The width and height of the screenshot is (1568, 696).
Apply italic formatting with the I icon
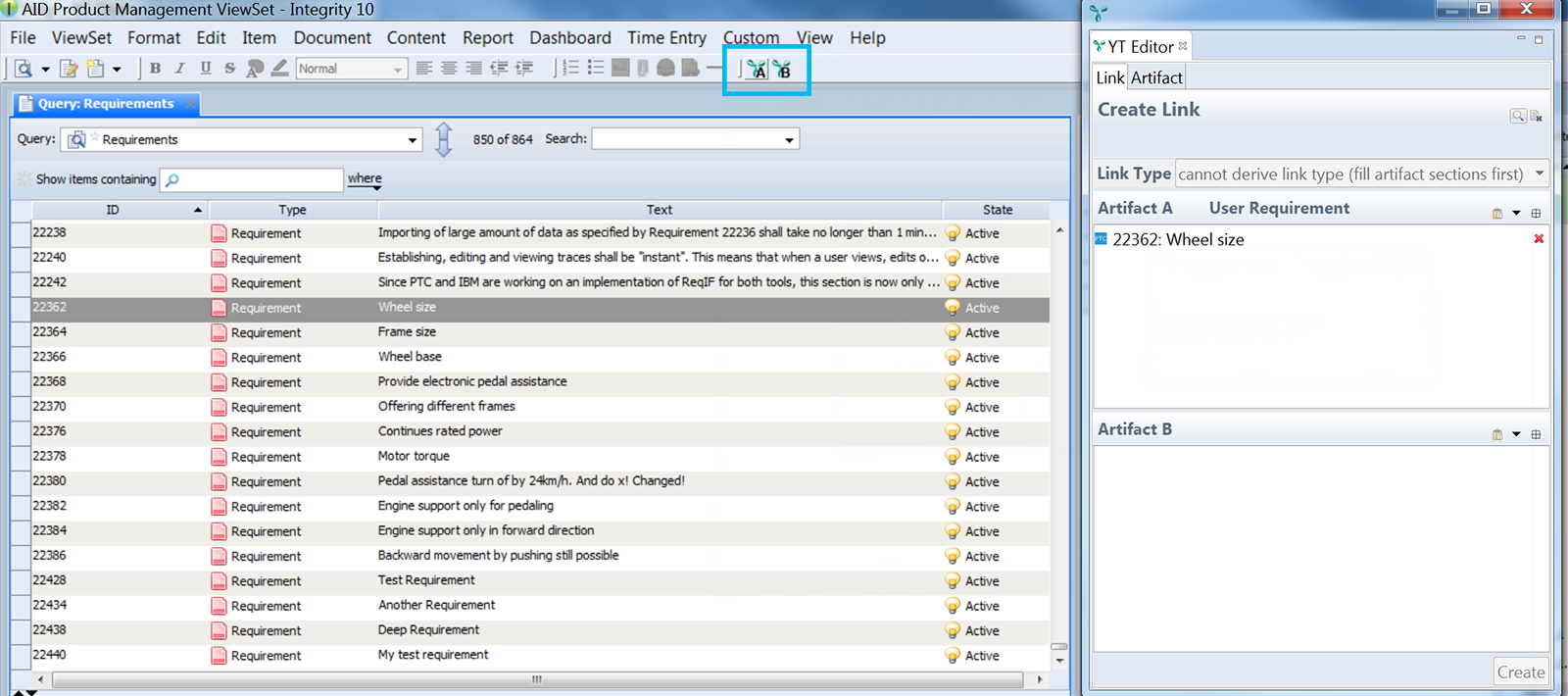(x=179, y=69)
